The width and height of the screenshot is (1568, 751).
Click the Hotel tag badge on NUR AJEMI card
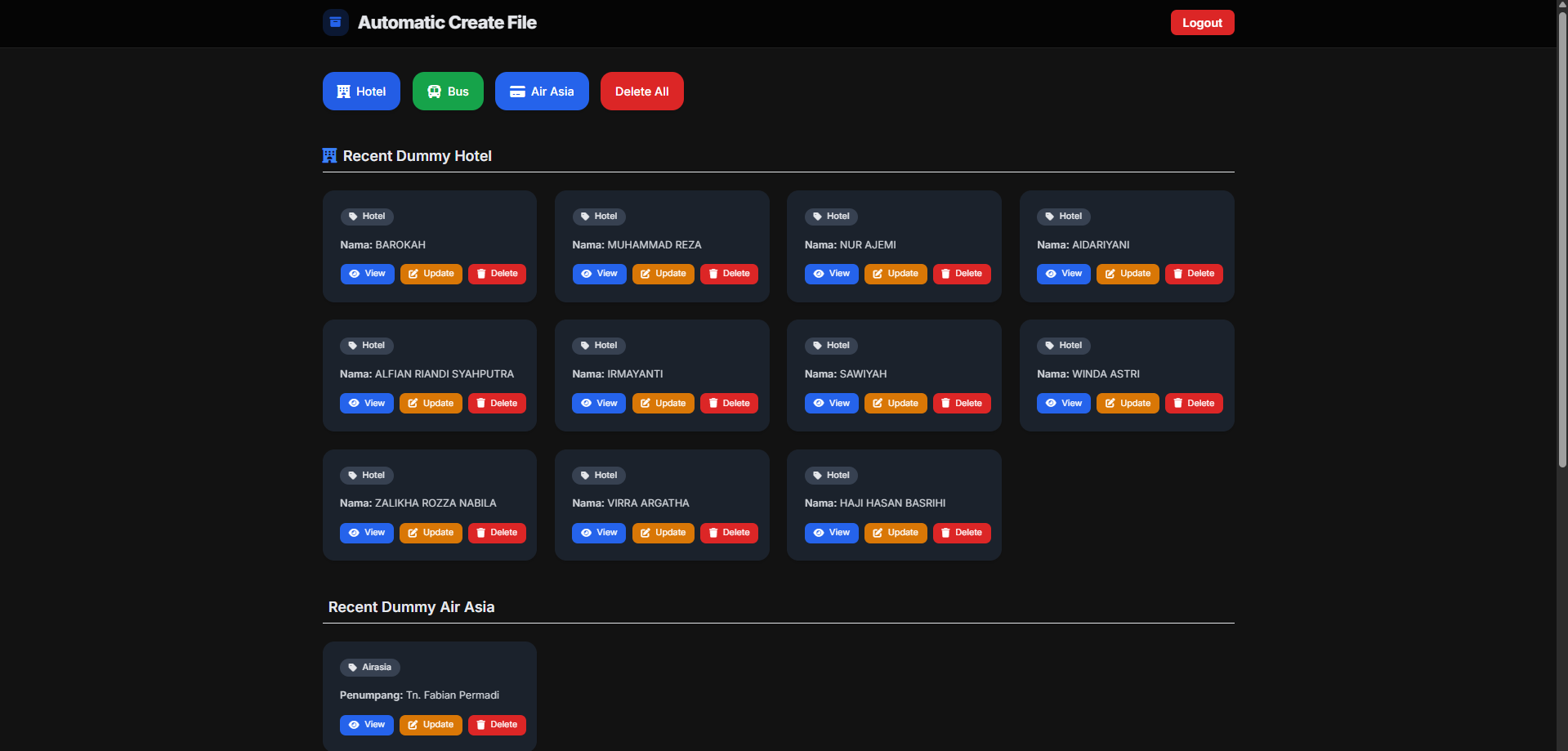[831, 217]
